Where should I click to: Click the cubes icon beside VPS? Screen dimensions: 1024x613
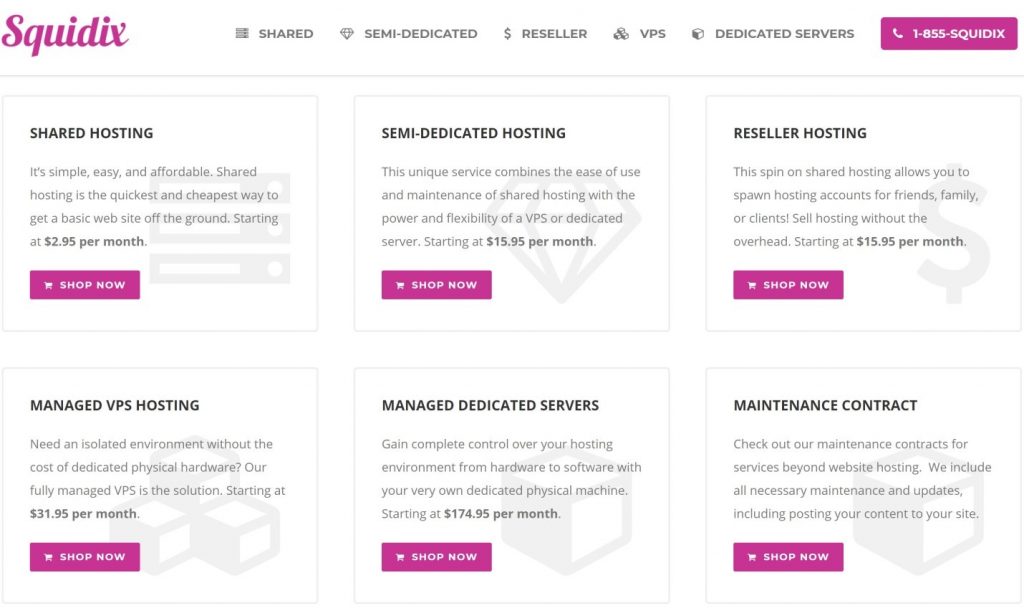[621, 33]
